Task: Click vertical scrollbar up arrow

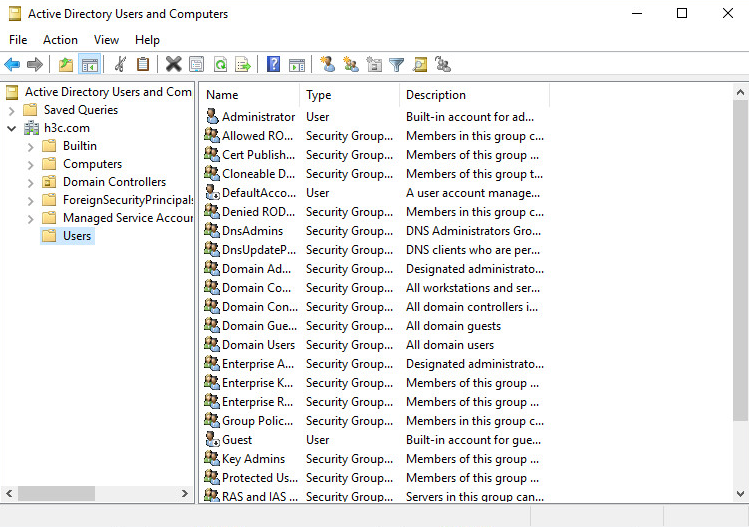Action: coord(740,92)
